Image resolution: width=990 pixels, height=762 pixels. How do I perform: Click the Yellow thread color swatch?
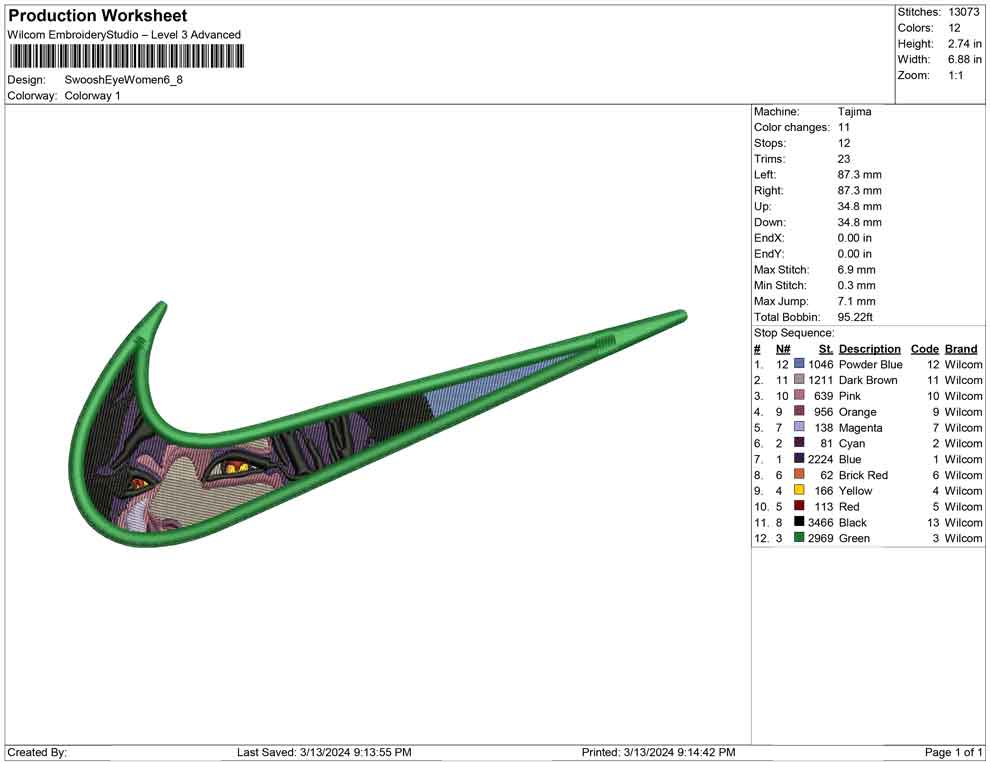[799, 490]
